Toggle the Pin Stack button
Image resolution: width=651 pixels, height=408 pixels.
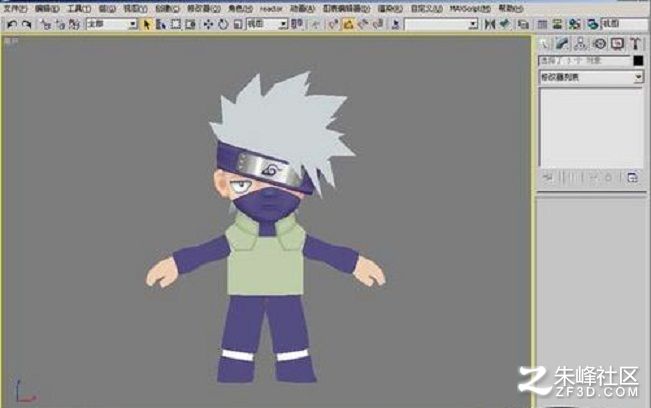click(548, 178)
